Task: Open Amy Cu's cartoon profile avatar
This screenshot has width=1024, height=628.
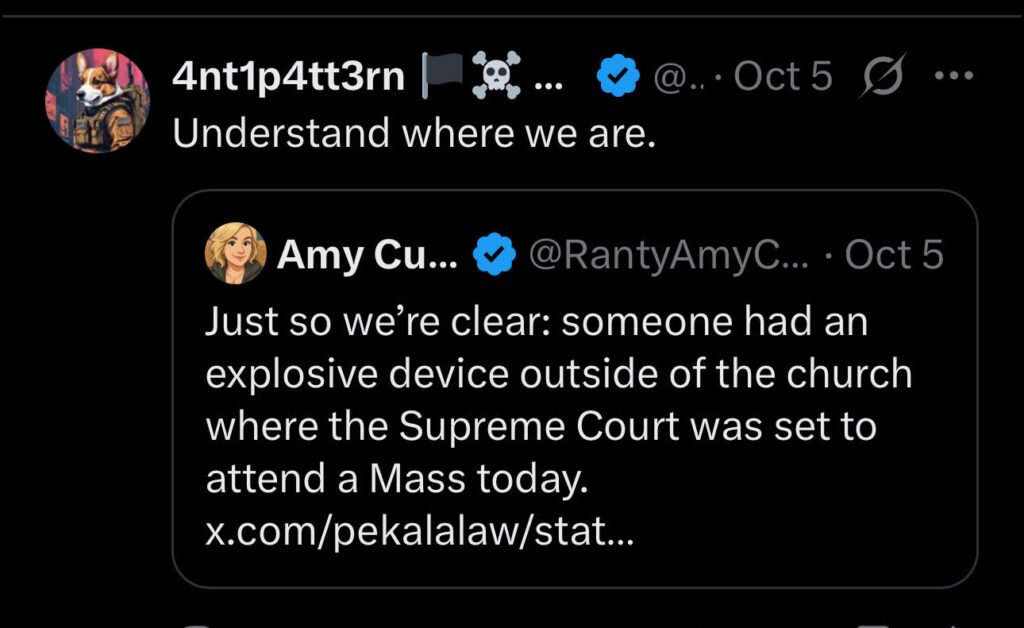Action: 236,254
